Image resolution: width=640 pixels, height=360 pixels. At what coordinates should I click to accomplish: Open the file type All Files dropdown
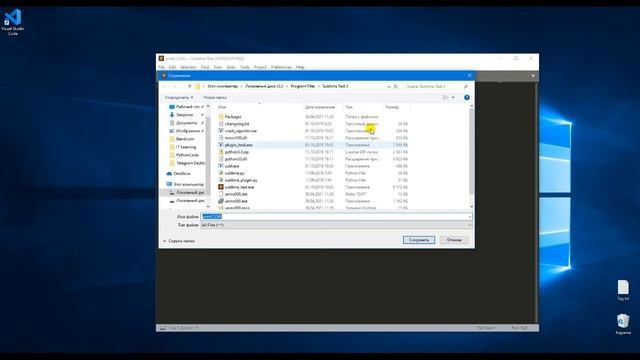(336, 225)
